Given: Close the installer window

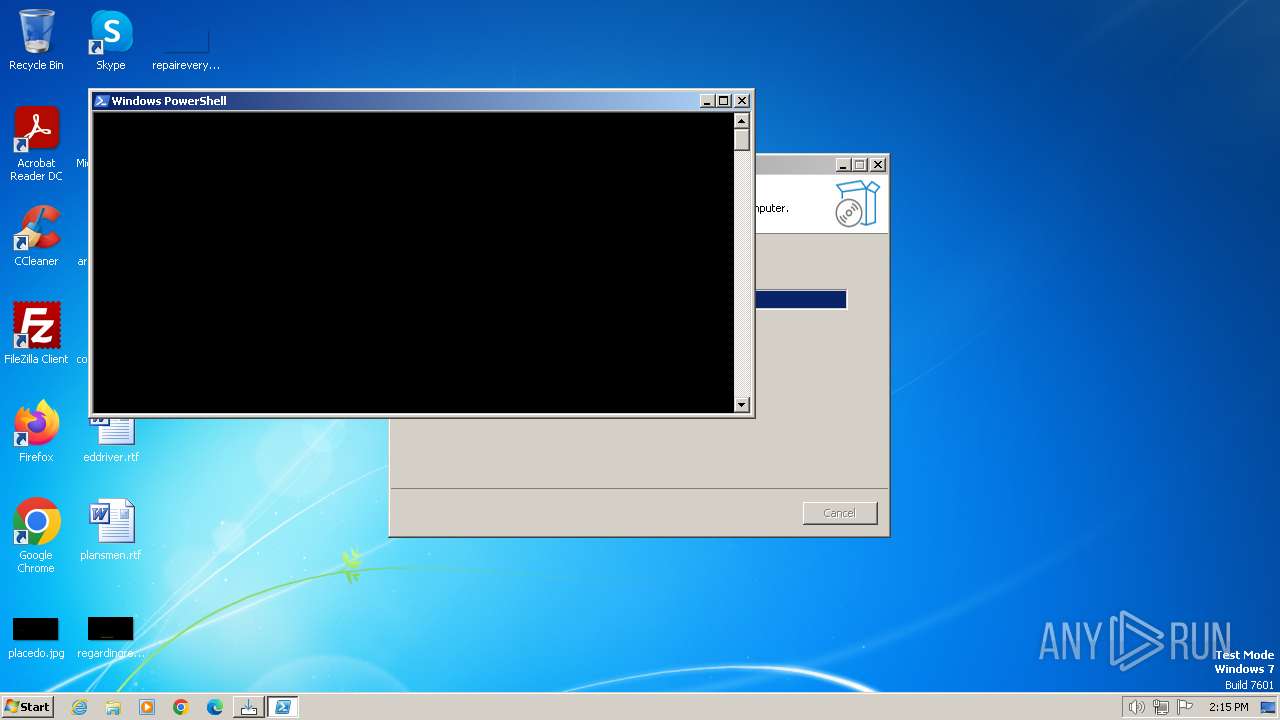Looking at the screenshot, I should tap(878, 165).
